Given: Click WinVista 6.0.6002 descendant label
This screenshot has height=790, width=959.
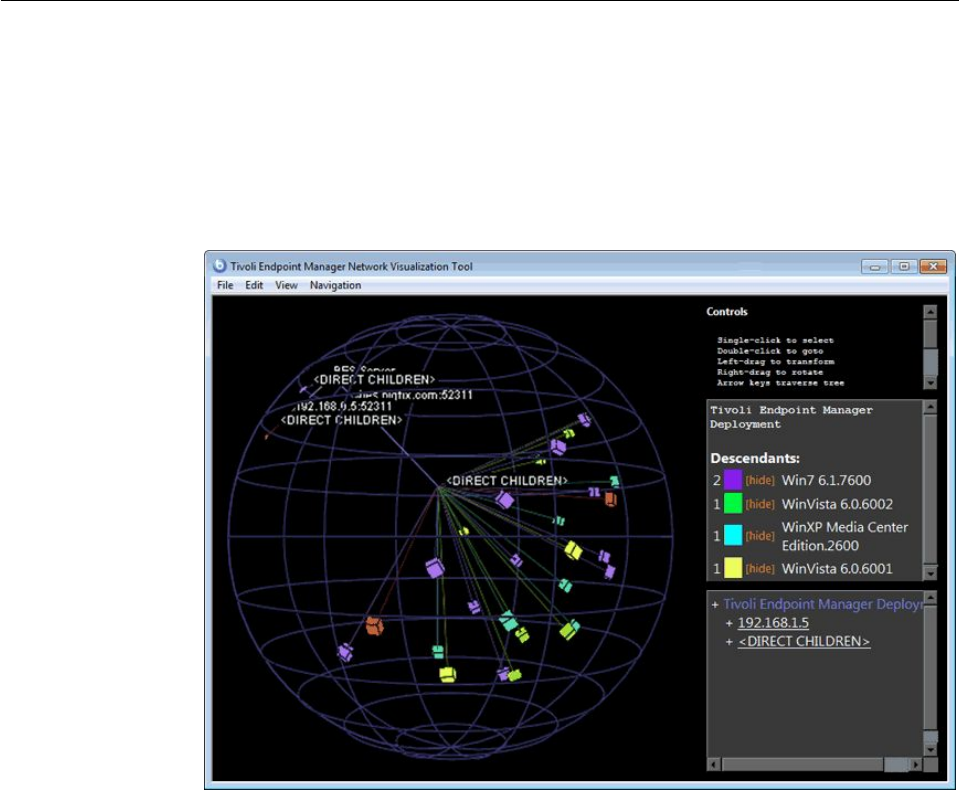Looking at the screenshot, I should pyautogui.click(x=837, y=504).
